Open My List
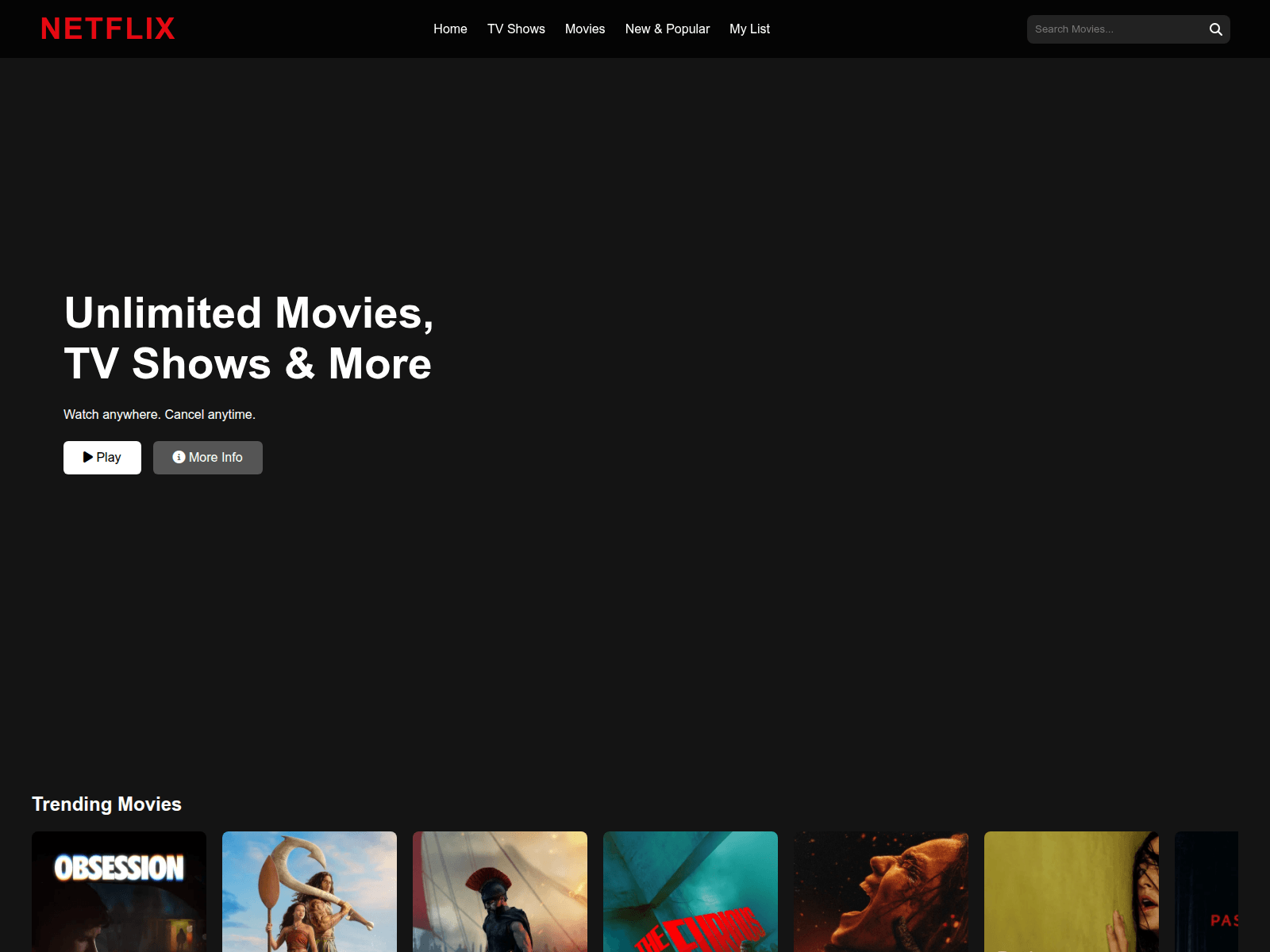 (x=750, y=29)
